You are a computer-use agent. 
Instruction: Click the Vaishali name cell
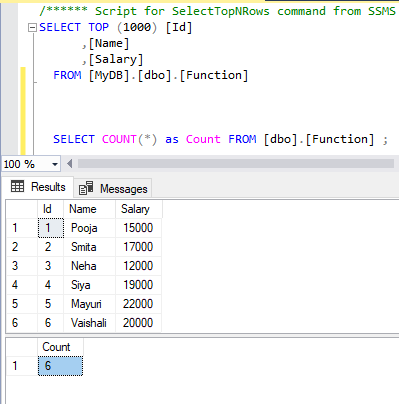pos(89,323)
